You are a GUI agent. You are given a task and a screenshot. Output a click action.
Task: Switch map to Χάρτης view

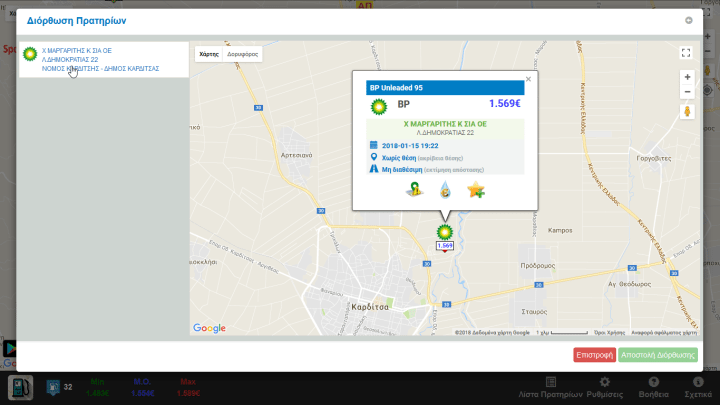pyautogui.click(x=209, y=54)
